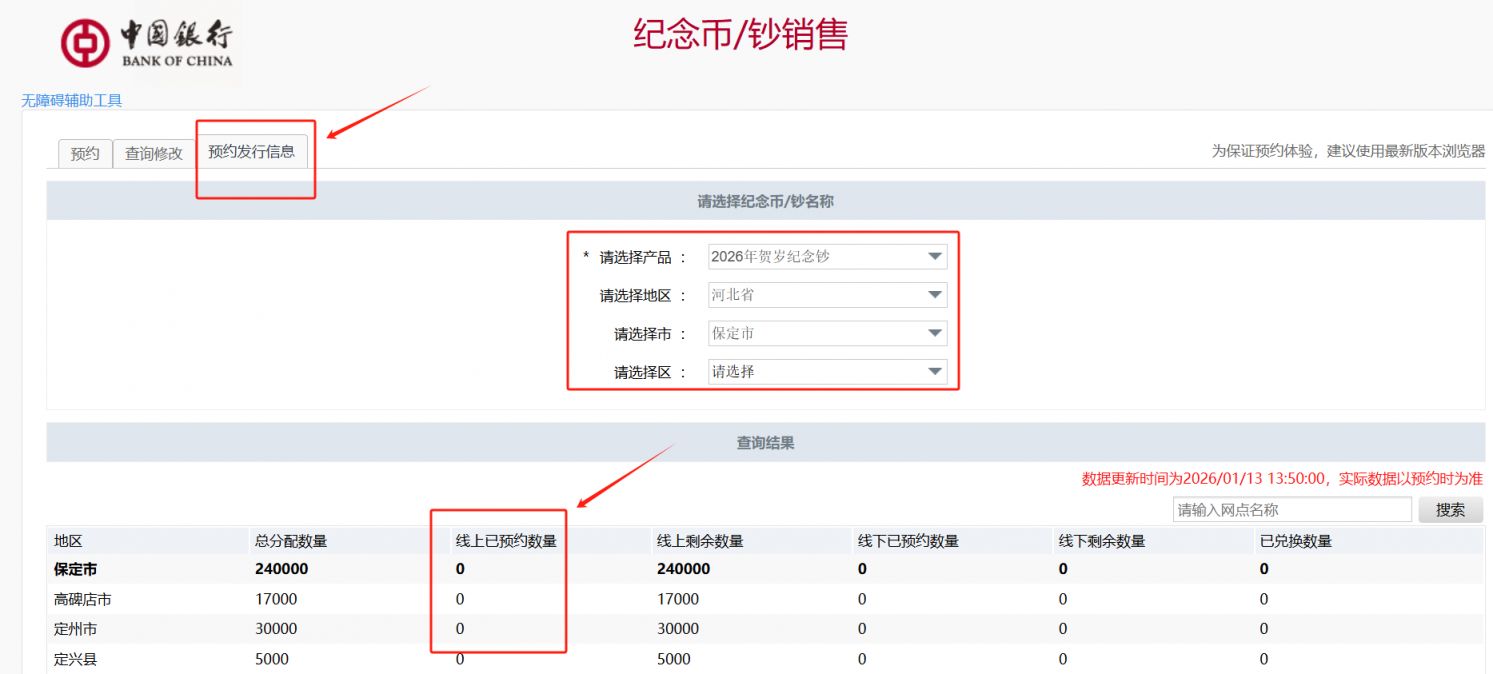Click the Bank of China logo
This screenshot has height=674, width=1493.
click(147, 44)
